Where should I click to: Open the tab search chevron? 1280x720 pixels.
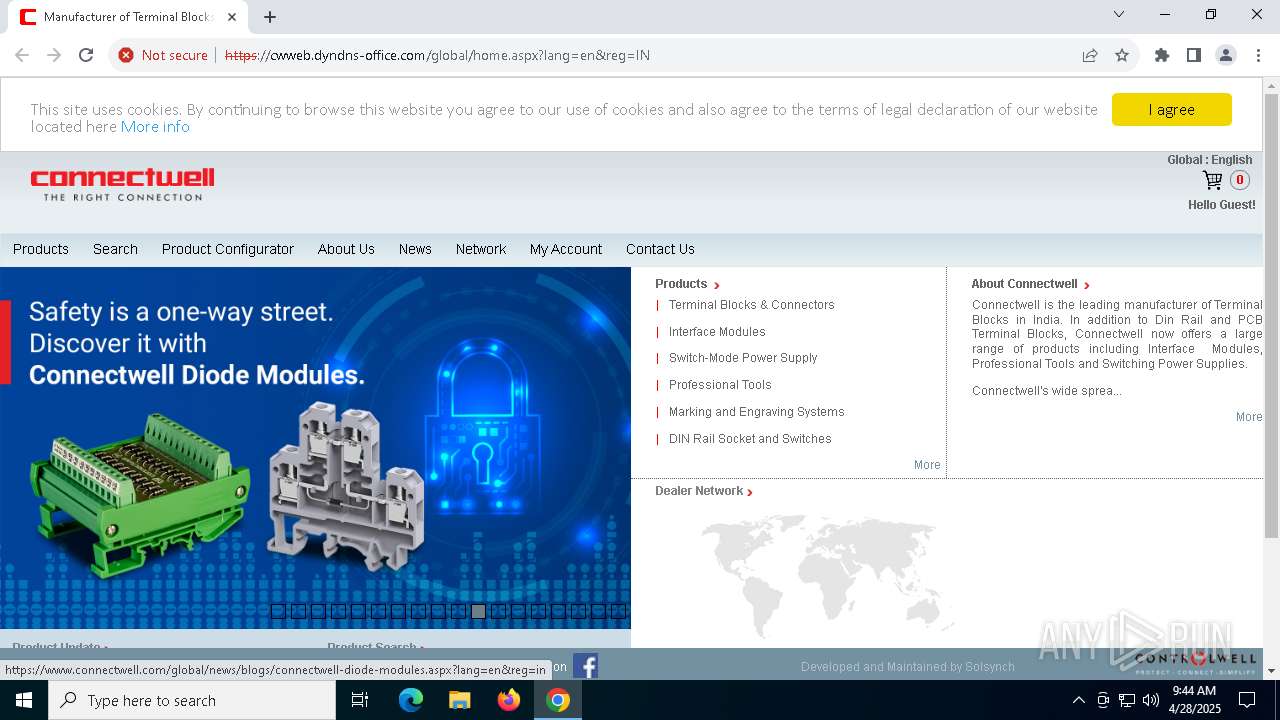(1119, 14)
